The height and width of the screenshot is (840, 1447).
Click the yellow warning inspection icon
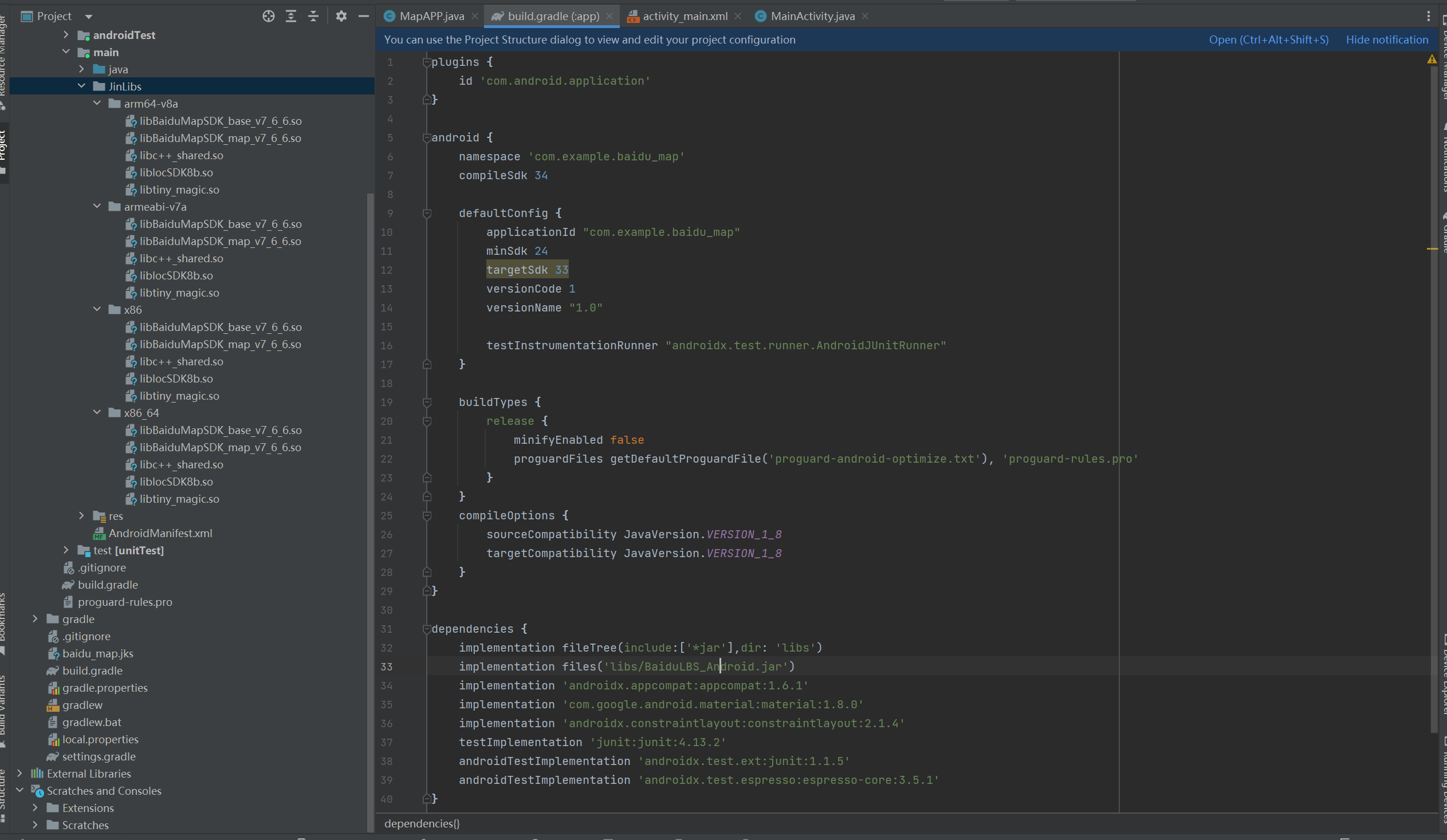click(1432, 60)
